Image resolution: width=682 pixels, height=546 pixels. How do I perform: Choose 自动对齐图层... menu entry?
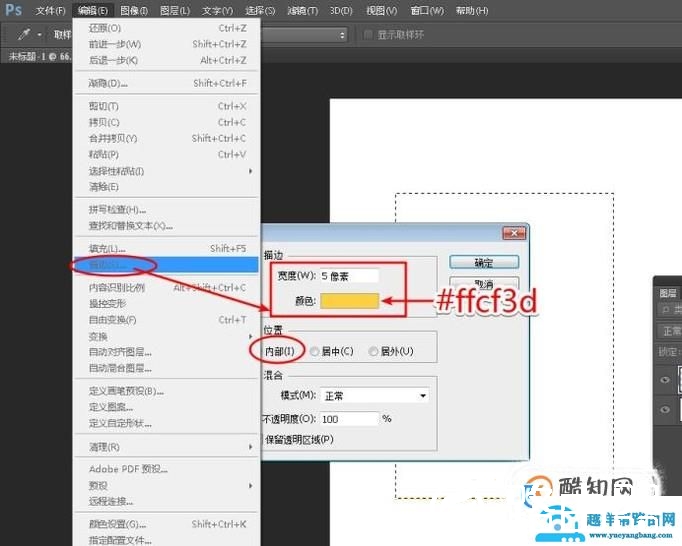[x=167, y=352]
